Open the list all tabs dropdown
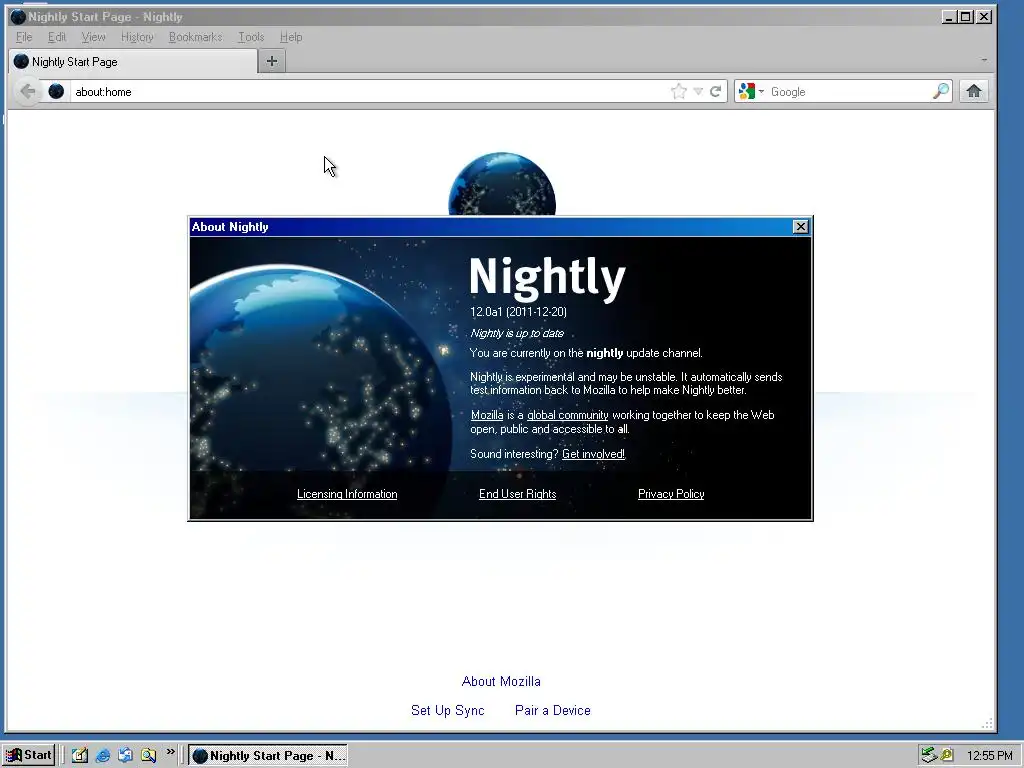Viewport: 1024px width, 768px height. click(984, 60)
